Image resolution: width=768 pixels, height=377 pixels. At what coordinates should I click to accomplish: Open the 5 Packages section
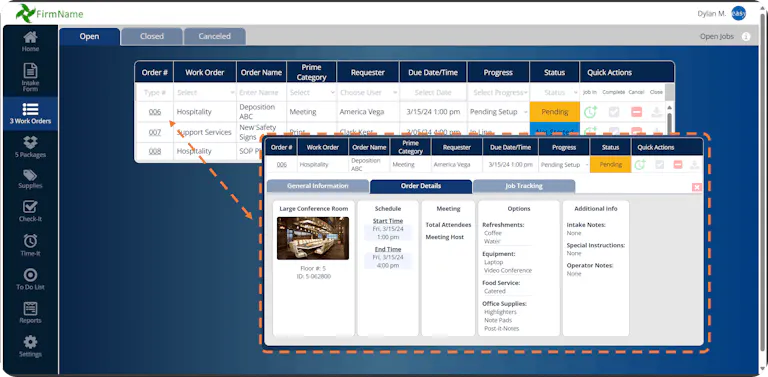30,147
